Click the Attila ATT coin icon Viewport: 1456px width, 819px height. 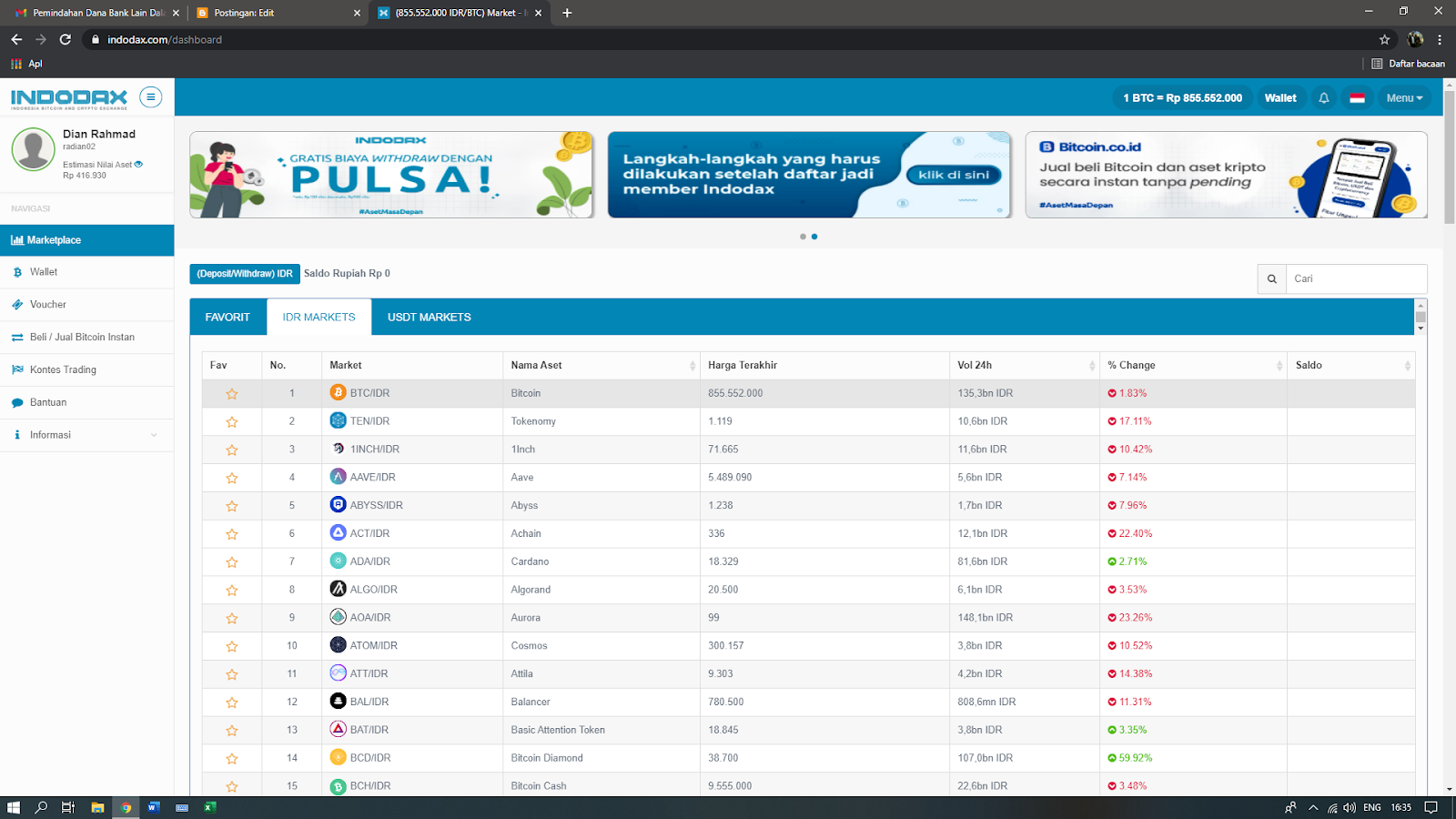click(338, 672)
